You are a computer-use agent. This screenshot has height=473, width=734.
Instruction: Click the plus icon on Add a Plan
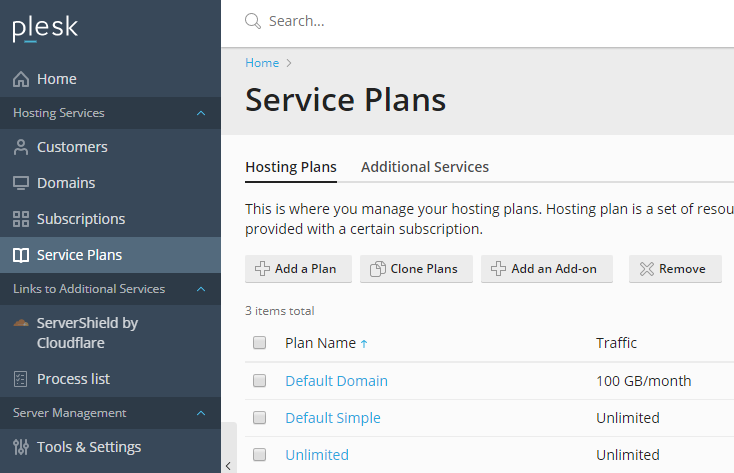(262, 269)
